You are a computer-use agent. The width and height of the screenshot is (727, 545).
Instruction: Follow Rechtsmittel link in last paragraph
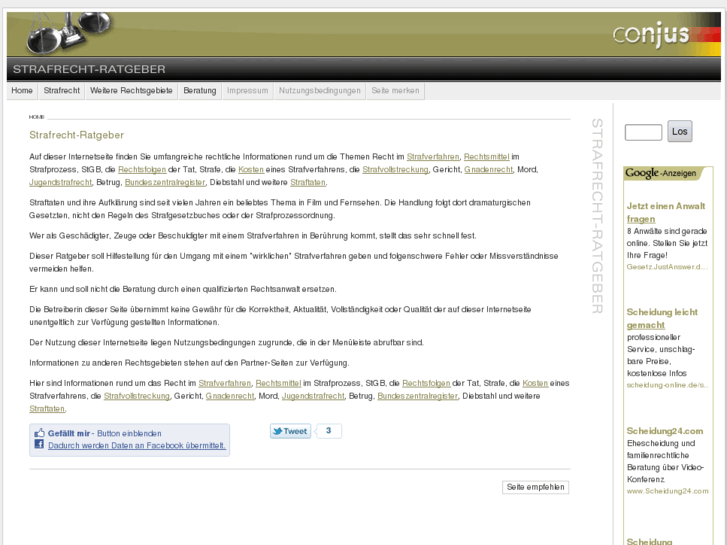tap(278, 383)
